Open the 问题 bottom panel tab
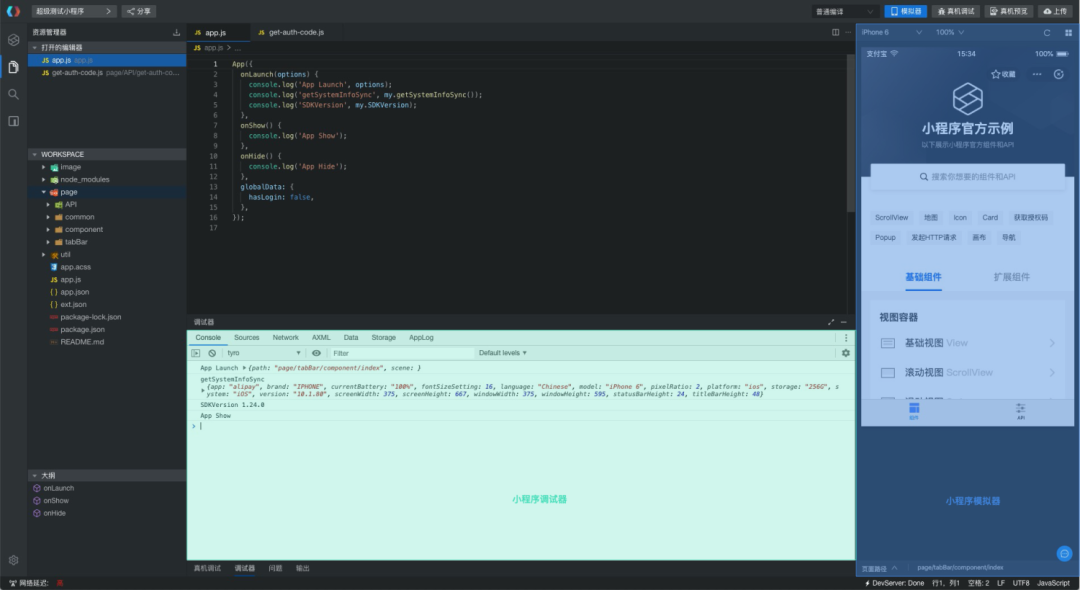Screen dimensions: 1080x590 pos(276,568)
